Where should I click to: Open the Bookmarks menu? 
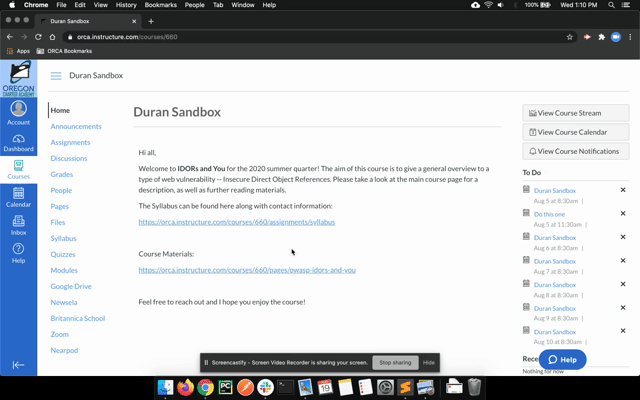(x=161, y=5)
